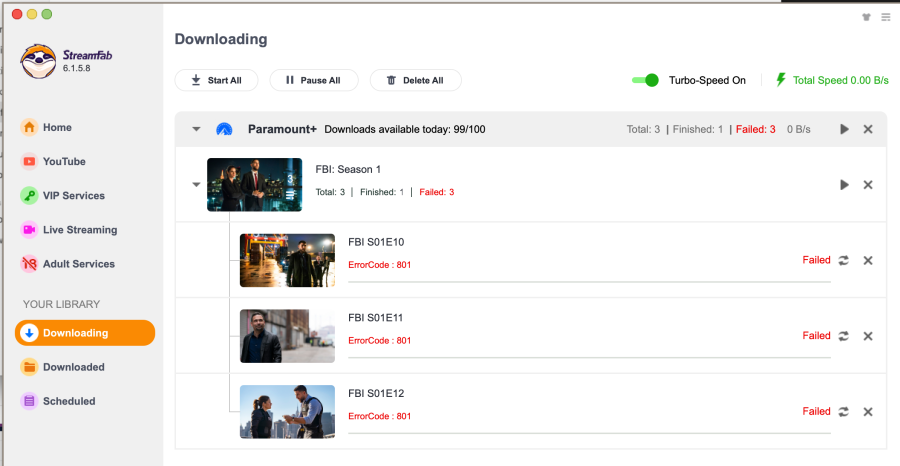The image size is (900, 466).
Task: Click the FBI S01E10 thumbnail
Action: tap(287, 261)
